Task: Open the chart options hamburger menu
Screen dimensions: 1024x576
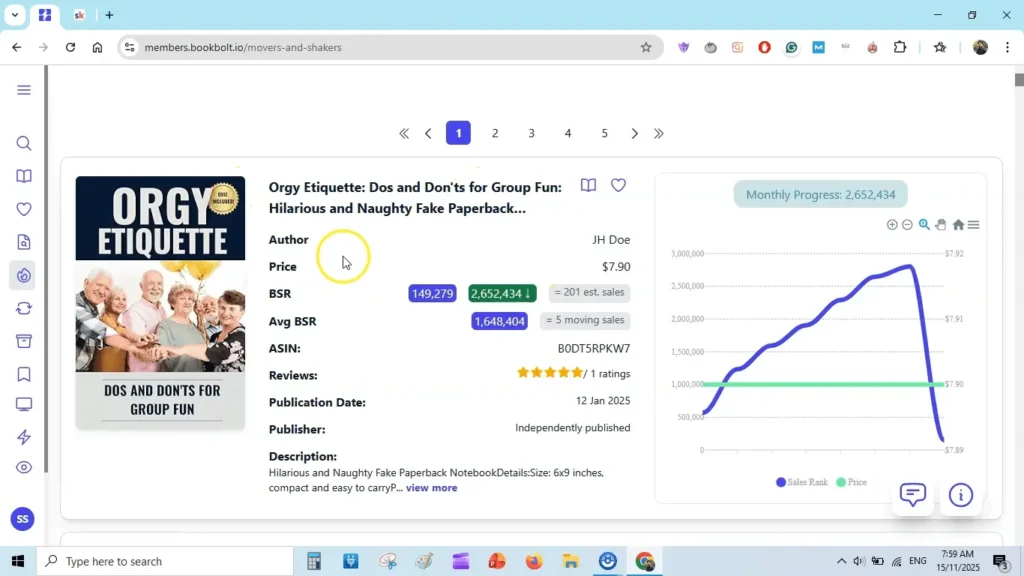Action: tap(971, 224)
